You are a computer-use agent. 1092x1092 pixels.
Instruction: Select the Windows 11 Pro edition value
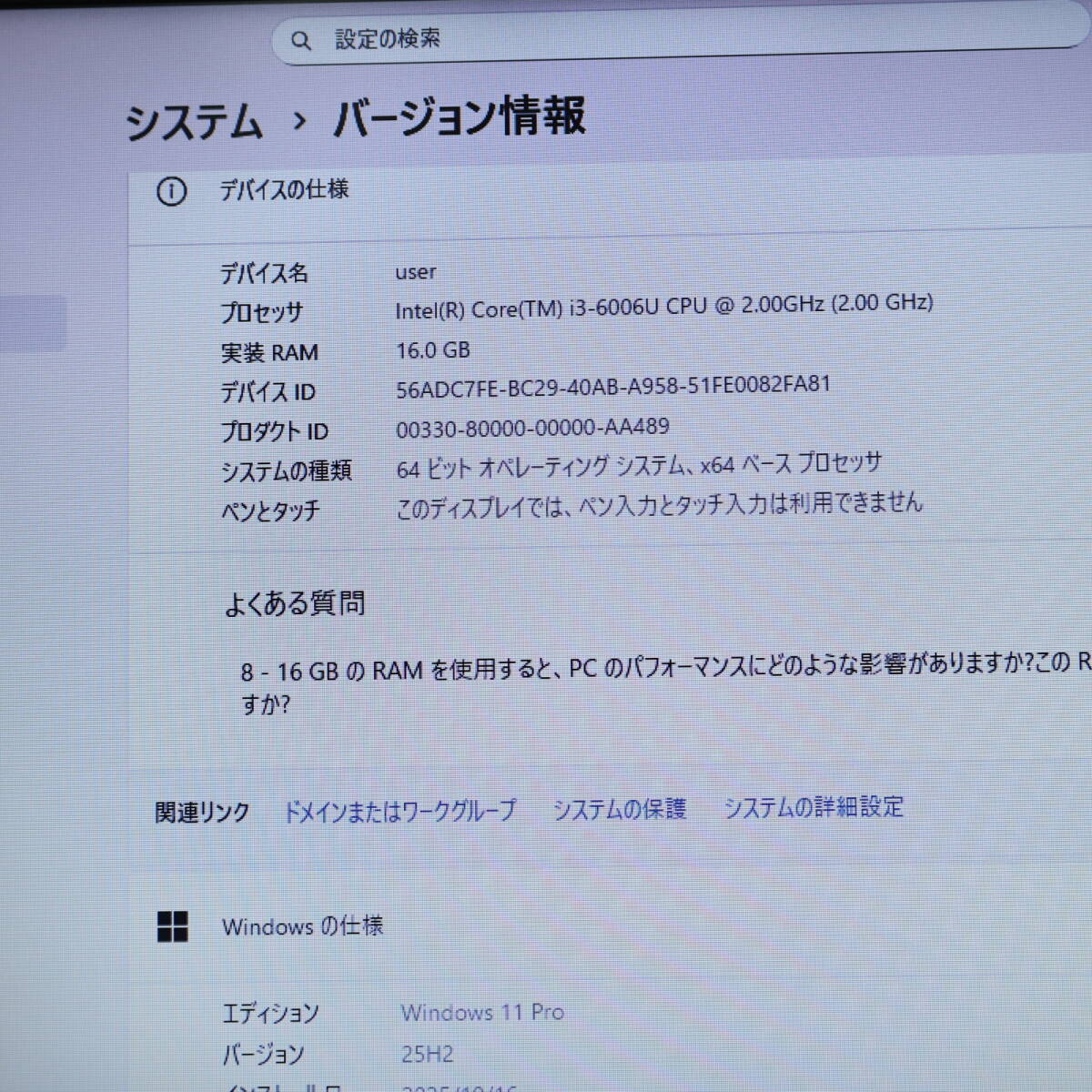[482, 1013]
